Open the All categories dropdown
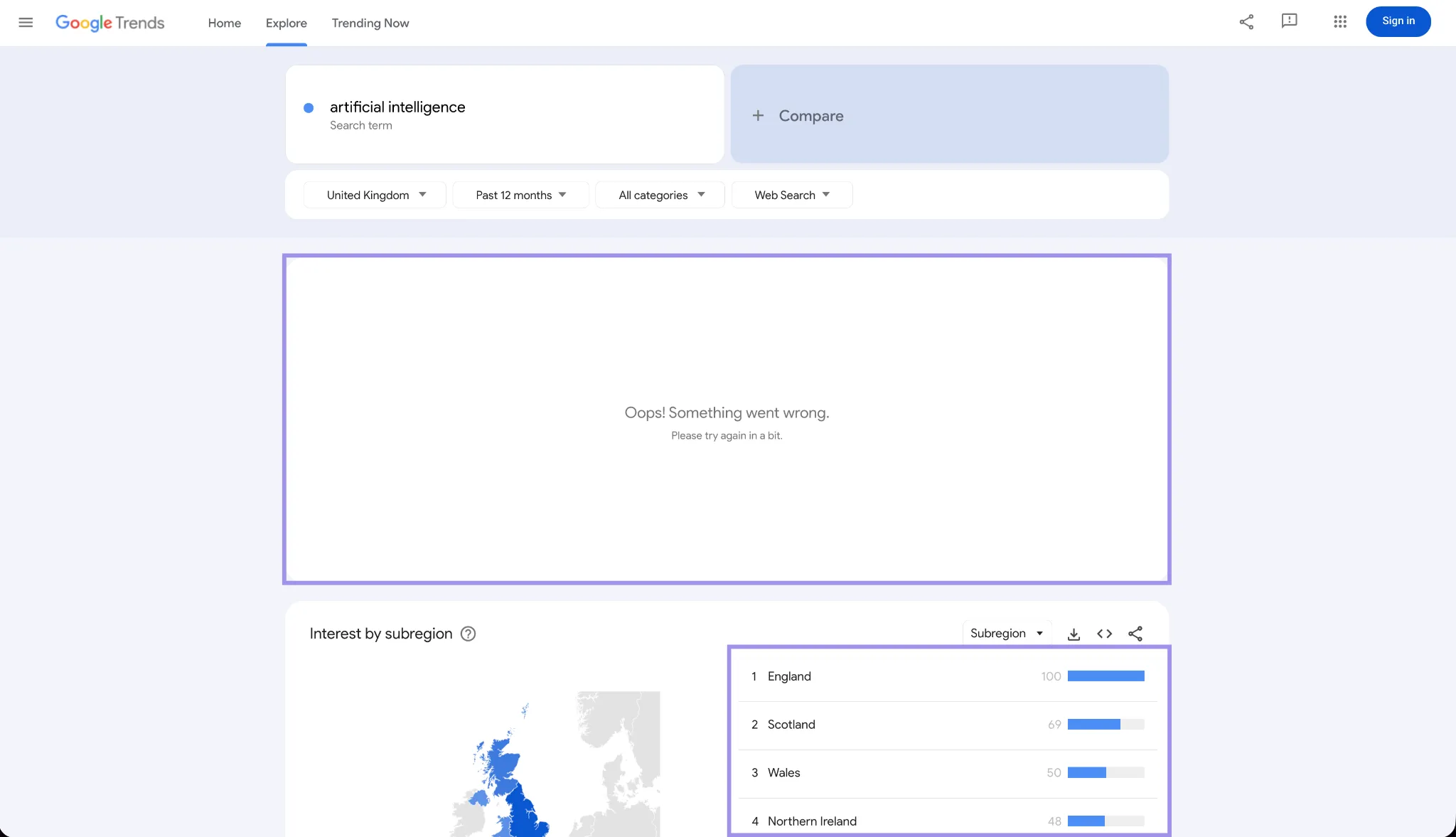Screen dimensions: 1456x837 [x=660, y=195]
